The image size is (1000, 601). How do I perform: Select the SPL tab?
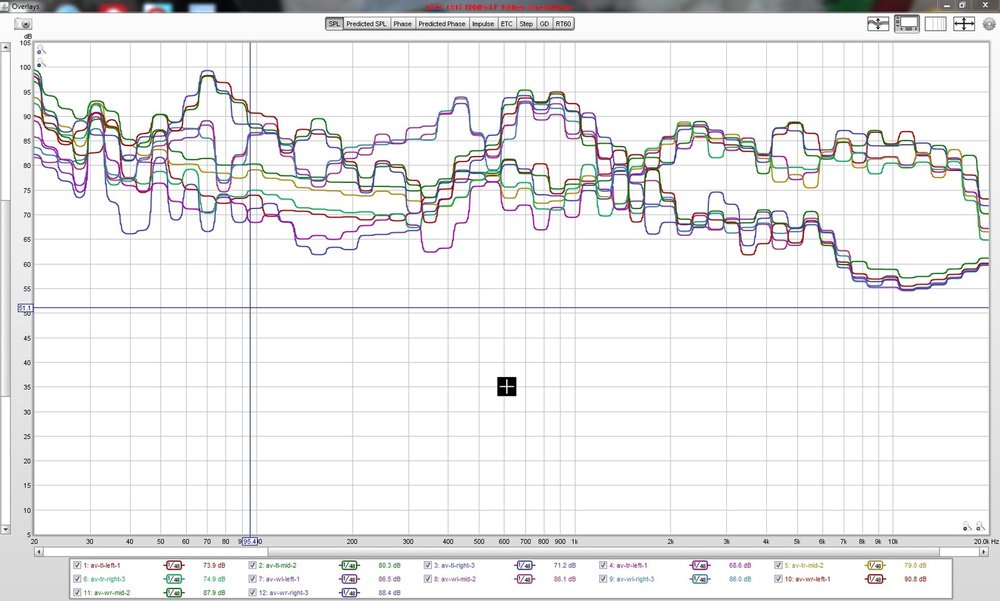click(334, 24)
